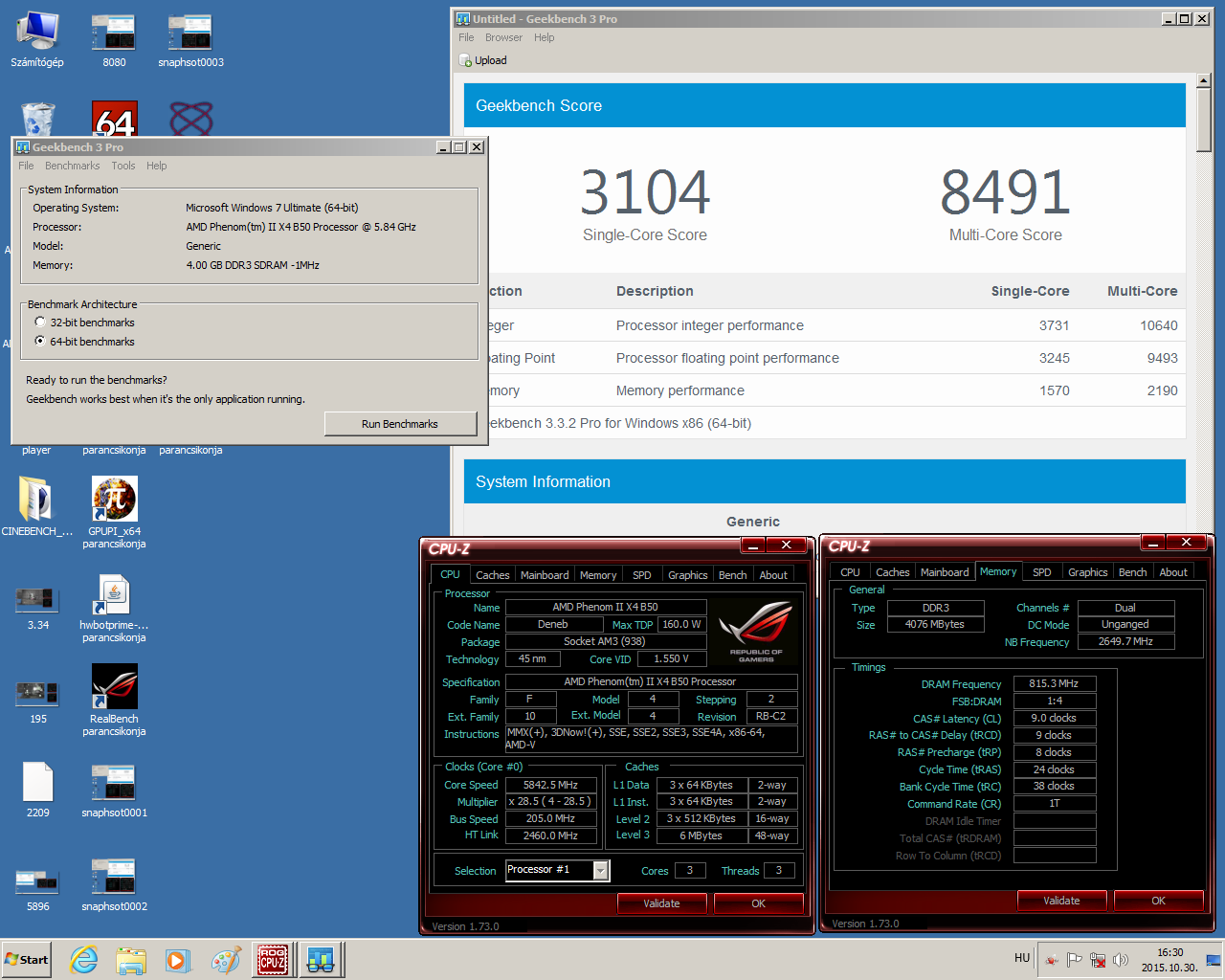Open the Action Center flag icon
Screen dimensions: 1225x980
click(x=1075, y=960)
